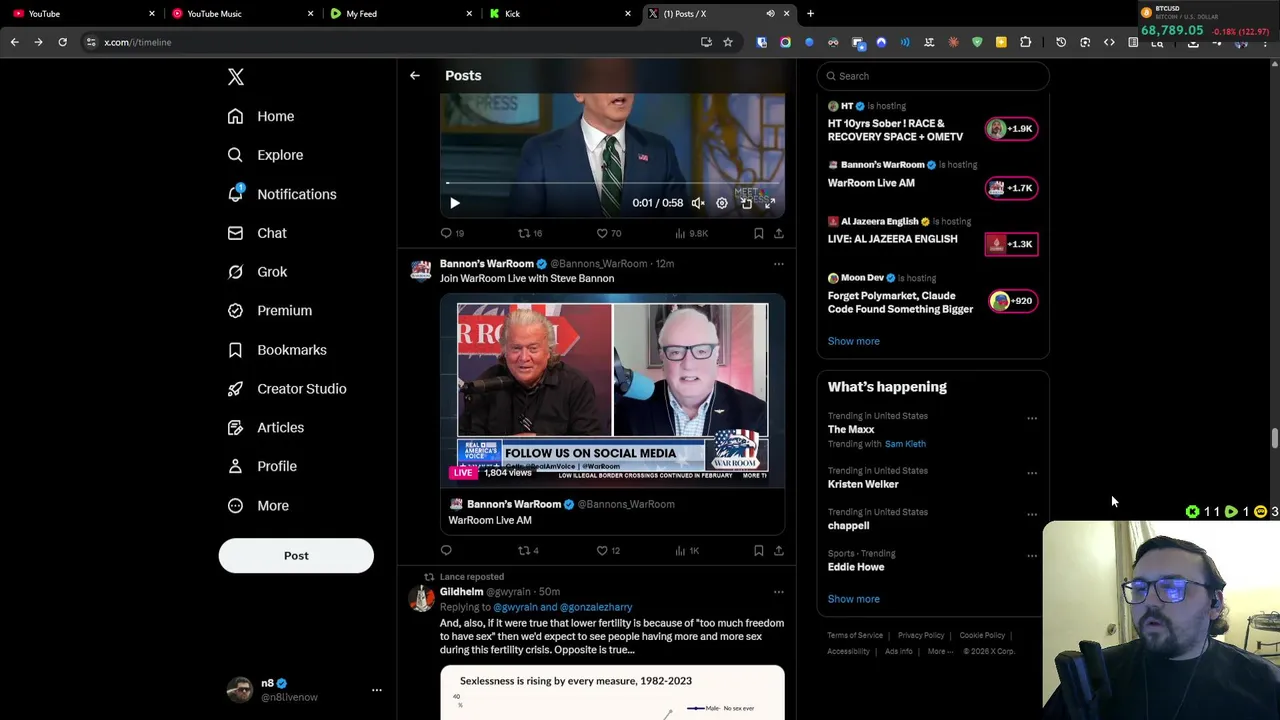Open the Sam Kieth trending link
1280x720 pixels.
[x=905, y=444]
